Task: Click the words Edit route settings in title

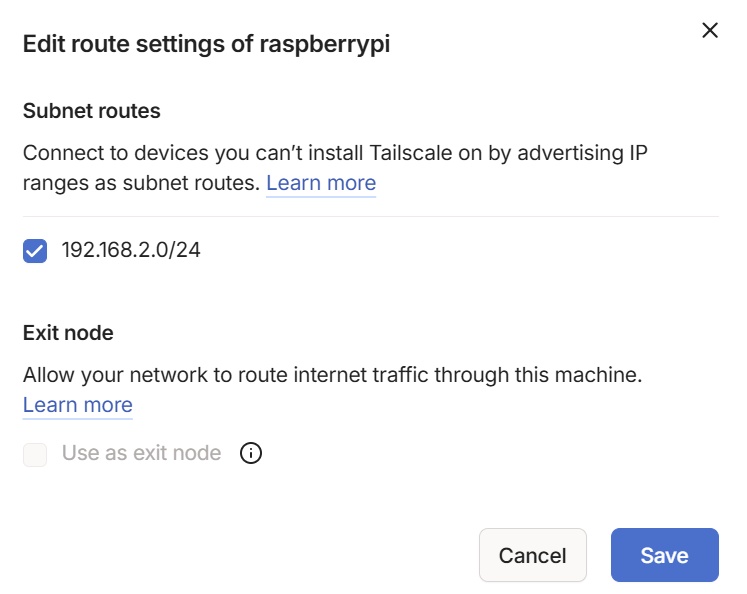Action: coord(124,44)
